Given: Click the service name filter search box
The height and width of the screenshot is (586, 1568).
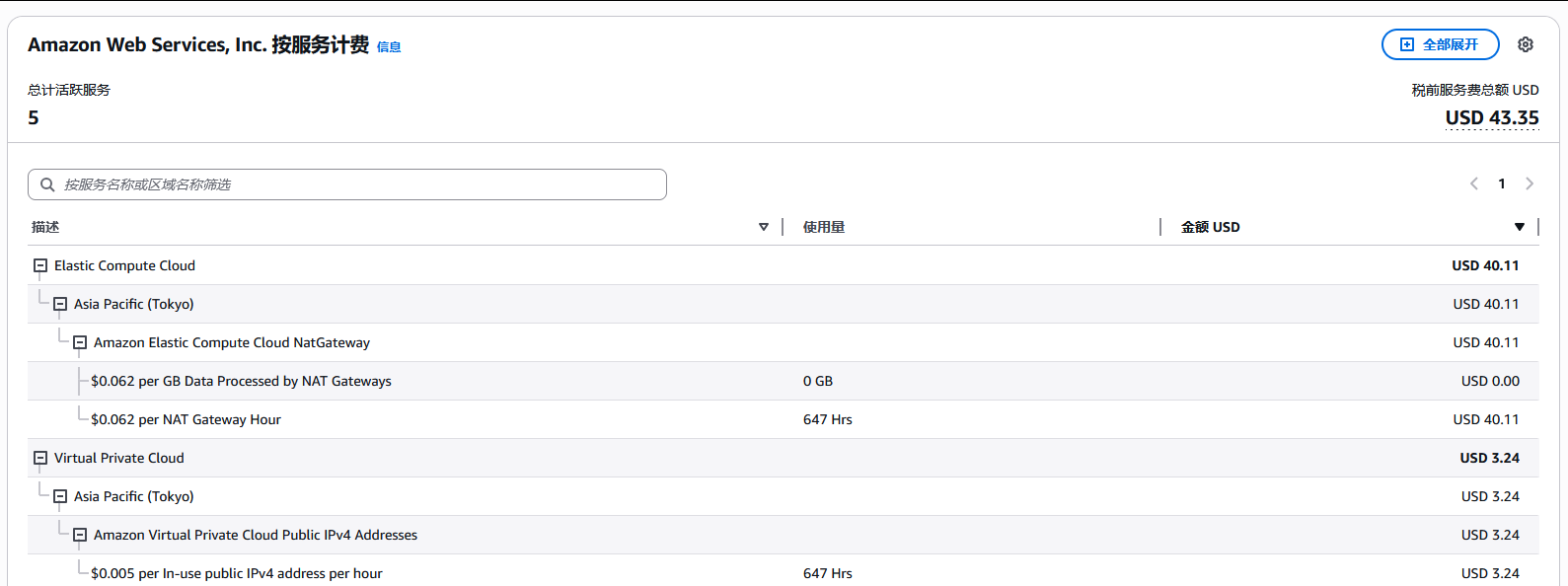Looking at the screenshot, I should (x=355, y=184).
